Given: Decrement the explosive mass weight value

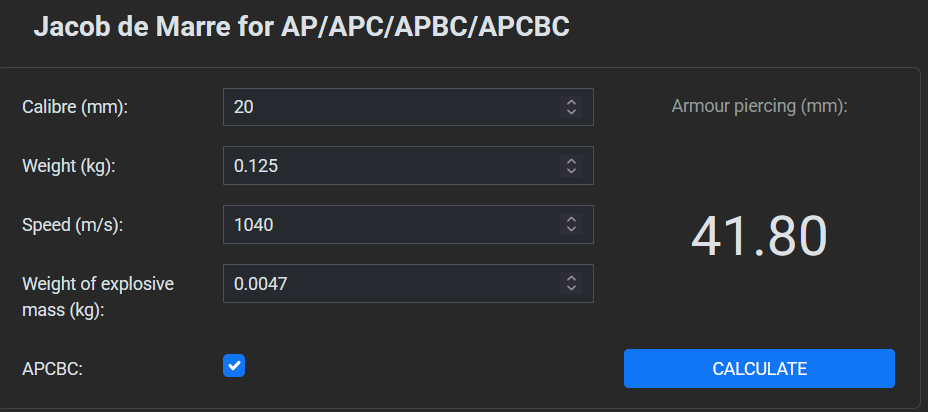Looking at the screenshot, I should (571, 289).
